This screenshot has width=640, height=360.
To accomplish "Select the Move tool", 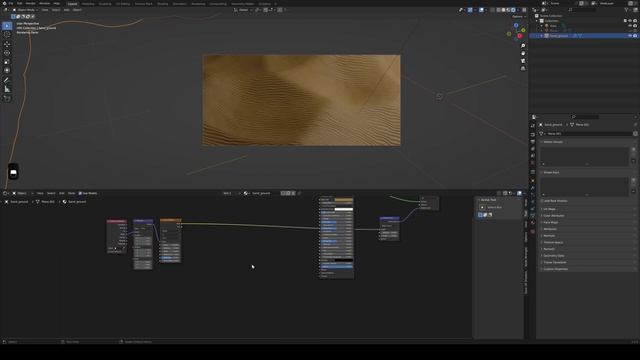I will pos(7,44).
